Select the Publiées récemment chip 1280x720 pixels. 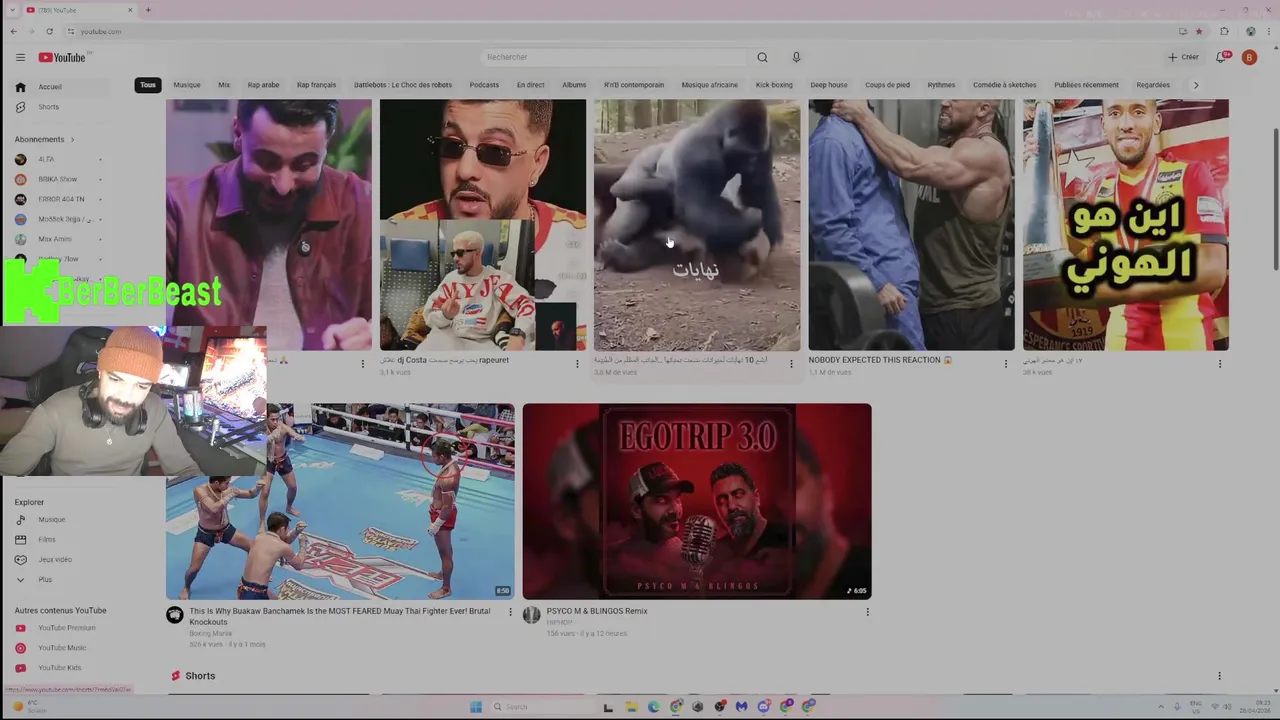point(1086,85)
